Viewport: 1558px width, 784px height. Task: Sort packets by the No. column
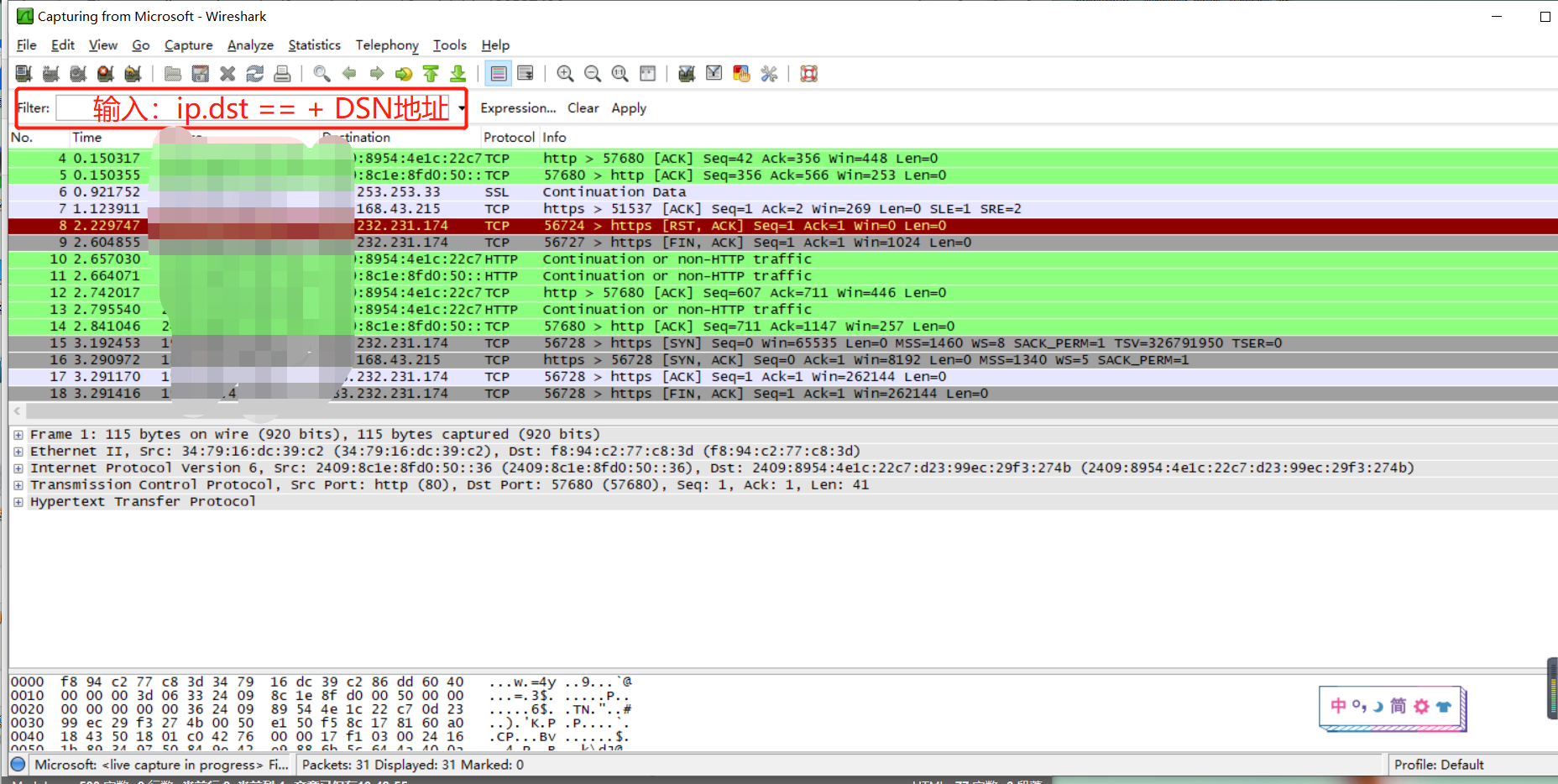38,138
